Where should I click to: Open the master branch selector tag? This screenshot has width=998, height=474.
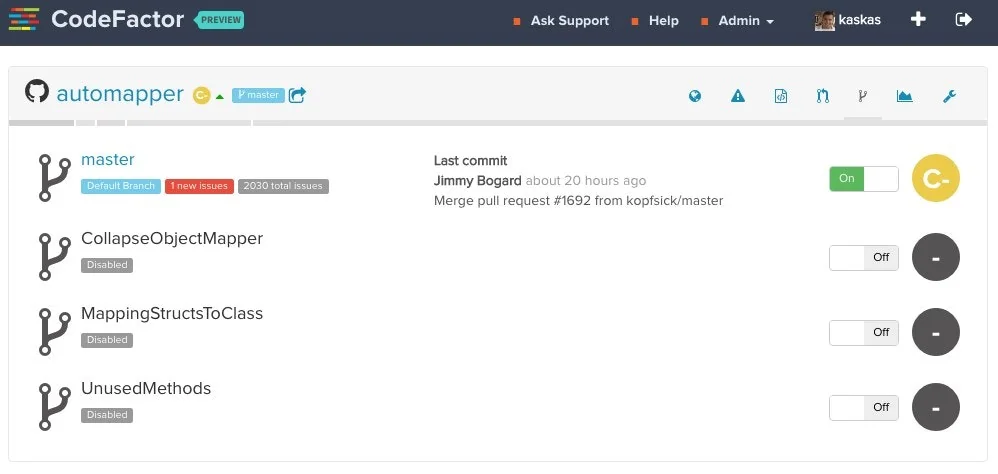pyautogui.click(x=258, y=95)
